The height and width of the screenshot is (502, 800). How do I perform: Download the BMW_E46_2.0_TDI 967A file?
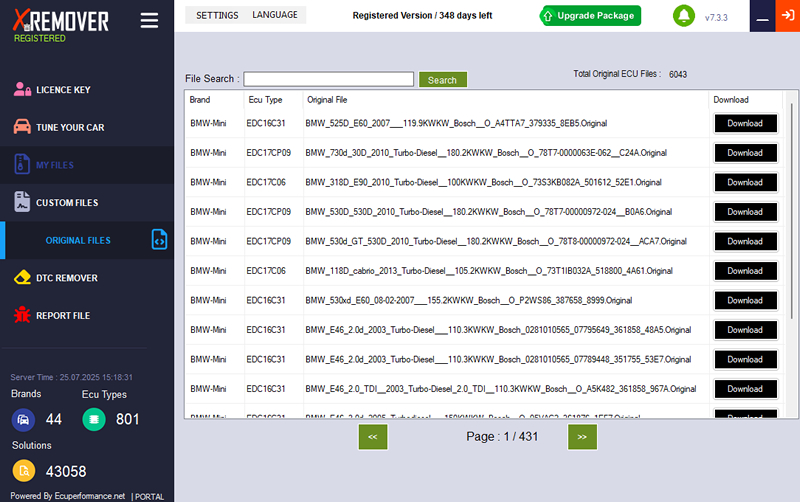point(745,389)
